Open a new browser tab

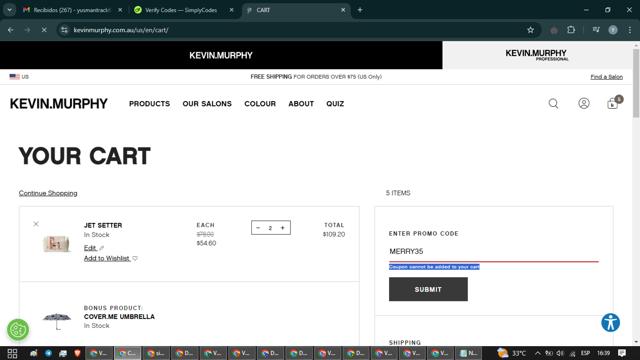pyautogui.click(x=360, y=10)
